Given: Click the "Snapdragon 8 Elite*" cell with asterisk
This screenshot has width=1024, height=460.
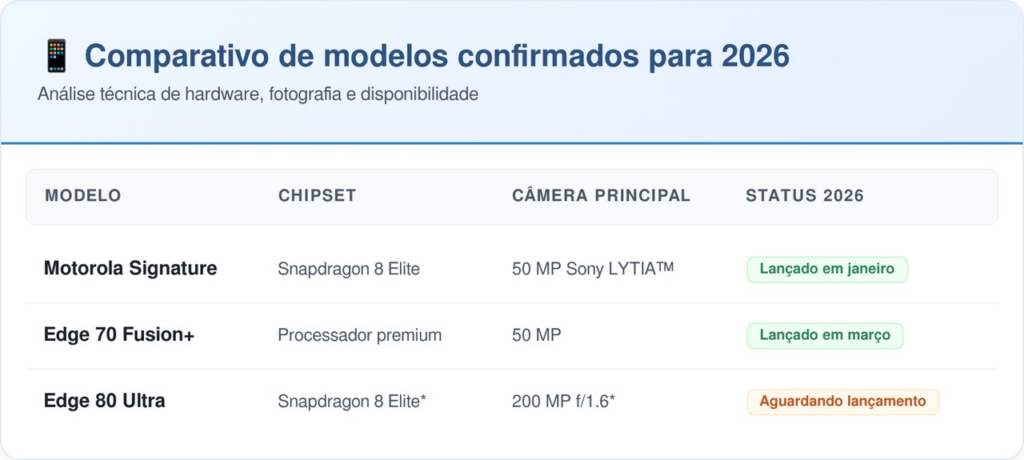Looking at the screenshot, I should (x=352, y=402).
